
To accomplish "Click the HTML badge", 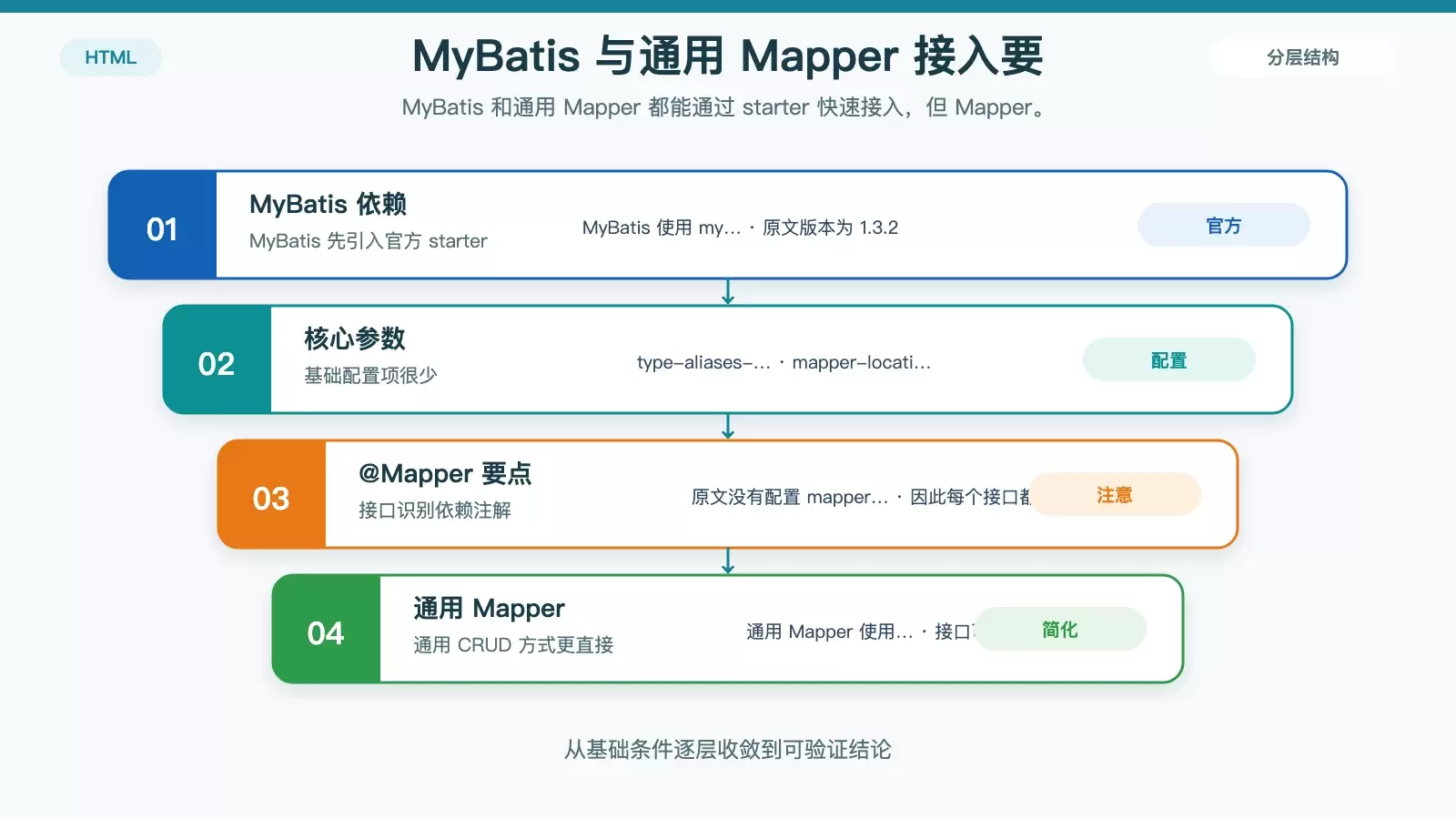I will point(111,57).
